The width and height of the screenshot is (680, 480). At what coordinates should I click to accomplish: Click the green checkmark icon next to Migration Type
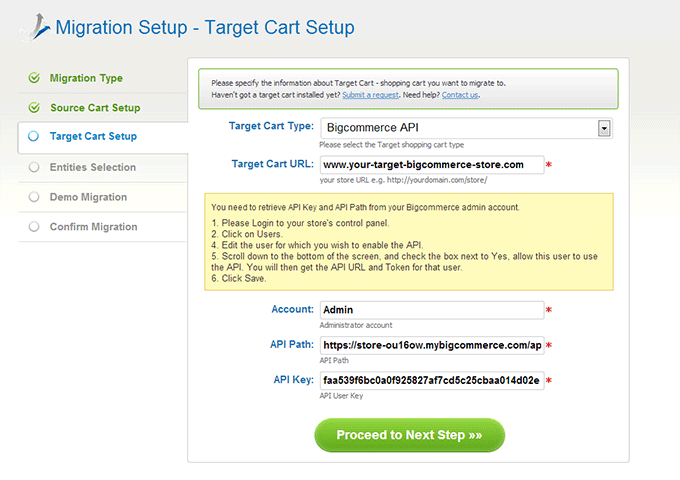pyautogui.click(x=34, y=78)
